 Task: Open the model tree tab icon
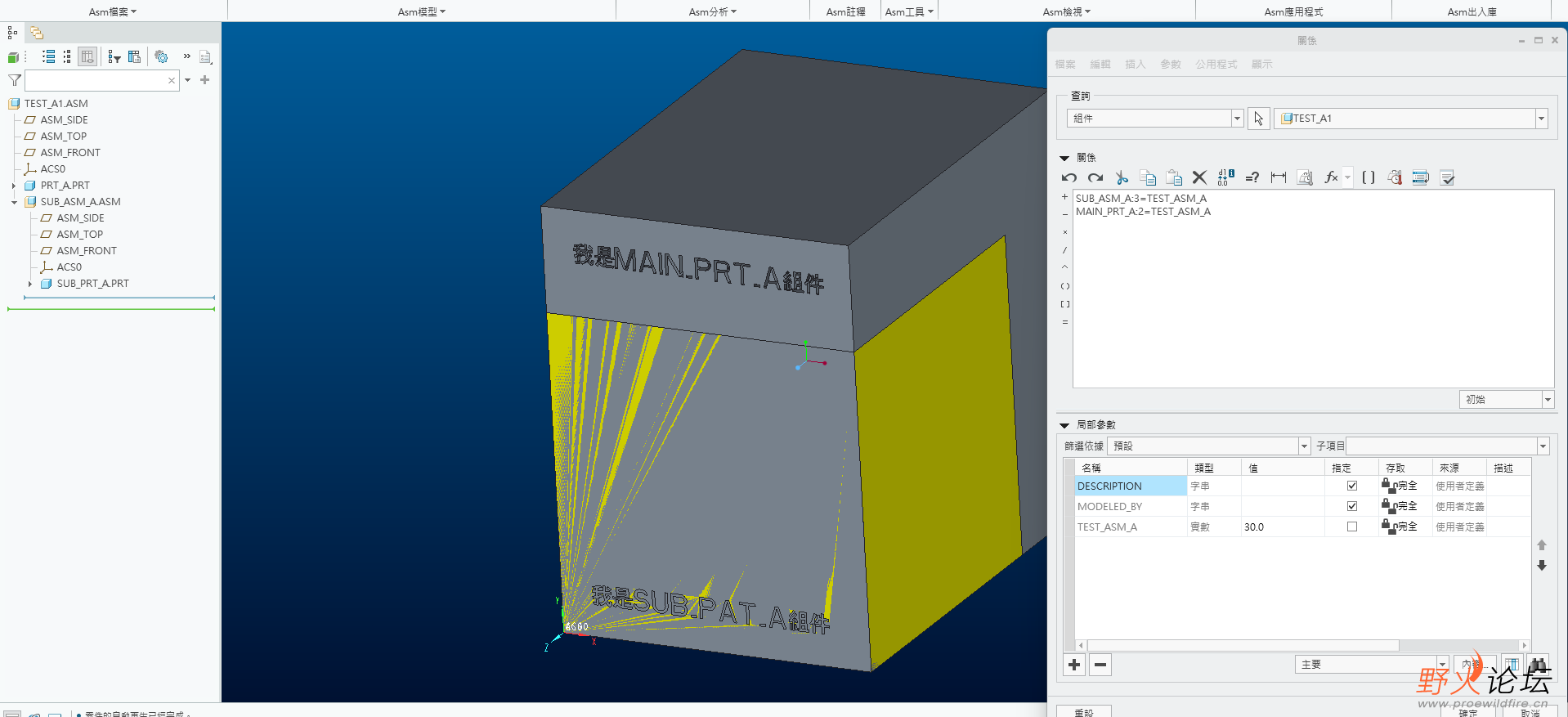[12, 33]
